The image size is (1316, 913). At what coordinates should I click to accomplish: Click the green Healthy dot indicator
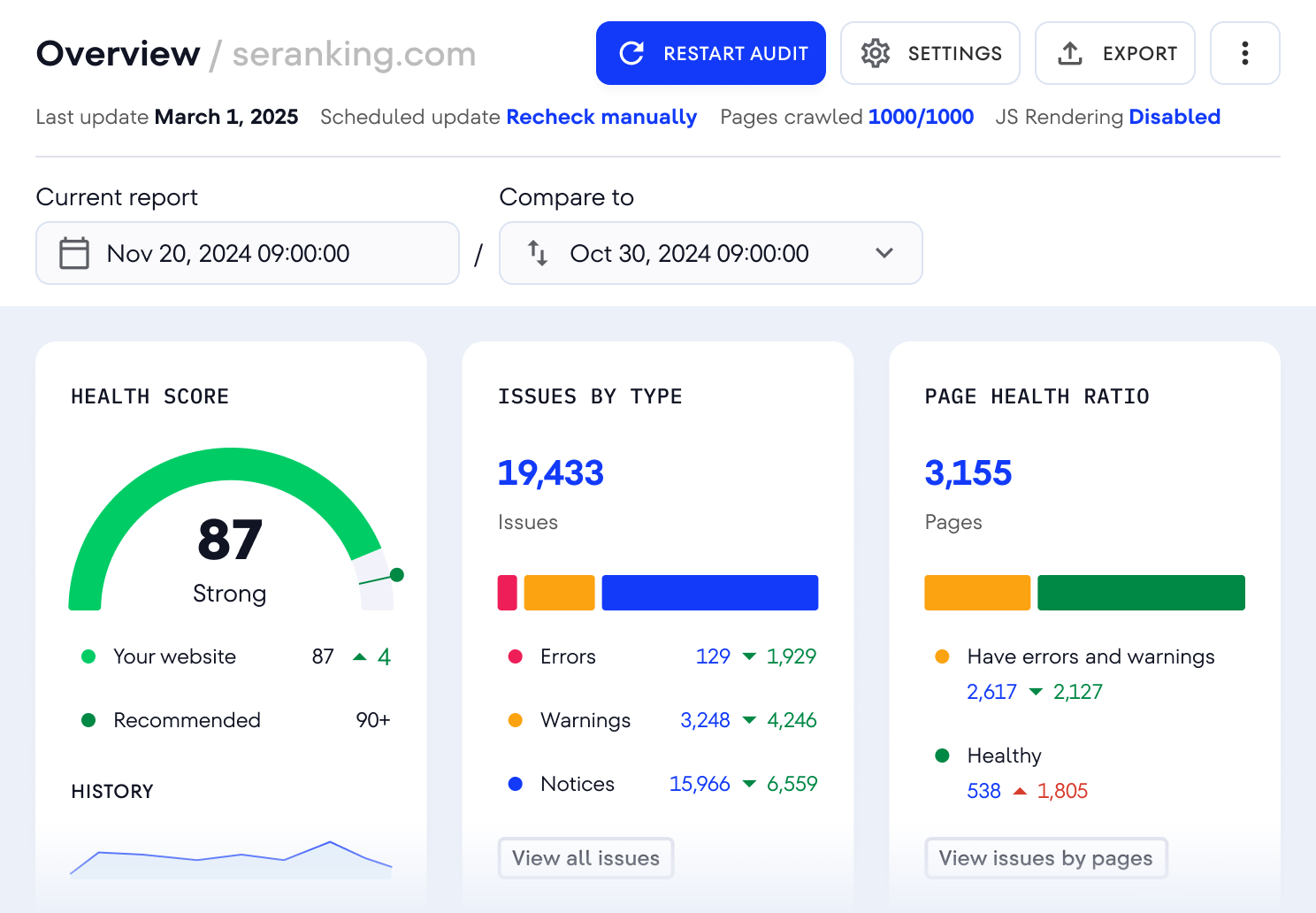point(943,756)
